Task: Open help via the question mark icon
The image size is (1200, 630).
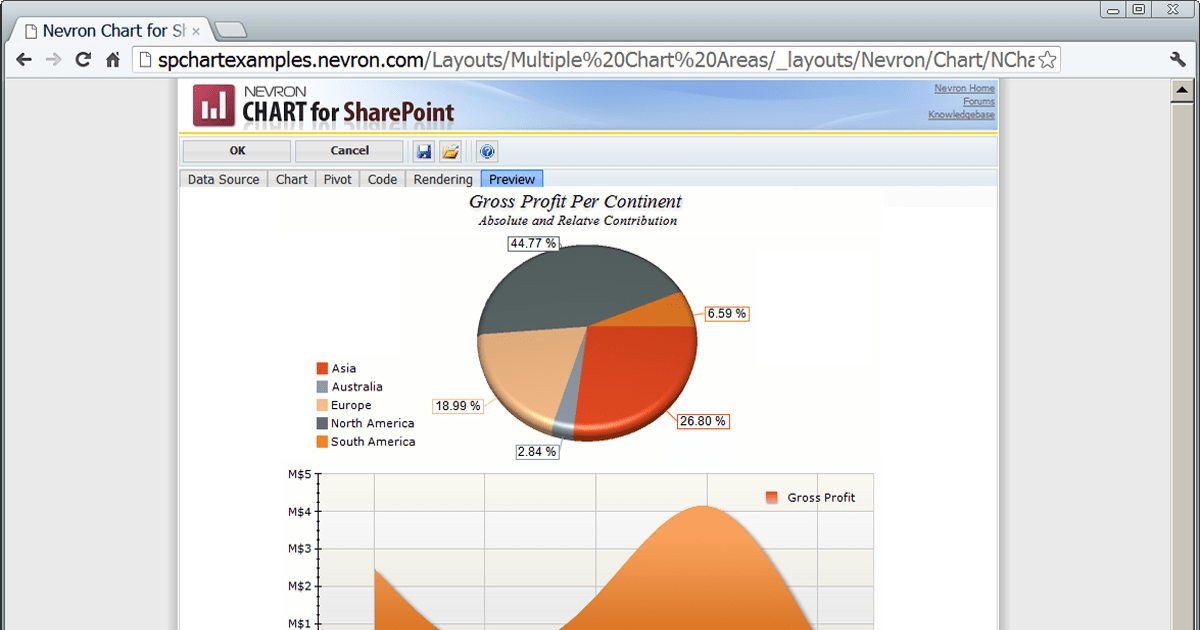Action: click(x=487, y=151)
